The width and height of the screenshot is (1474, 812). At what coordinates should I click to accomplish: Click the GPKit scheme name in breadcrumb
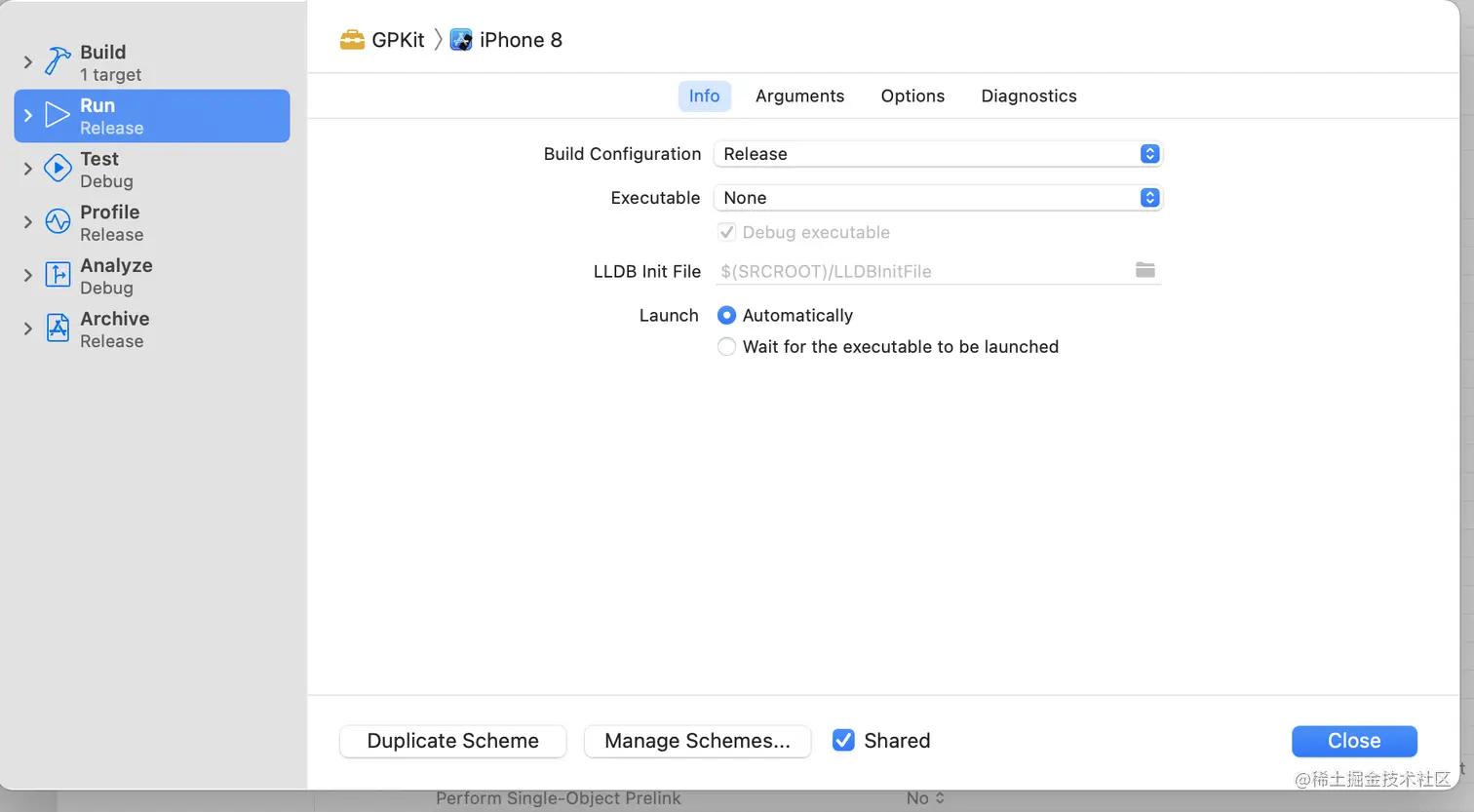click(398, 40)
